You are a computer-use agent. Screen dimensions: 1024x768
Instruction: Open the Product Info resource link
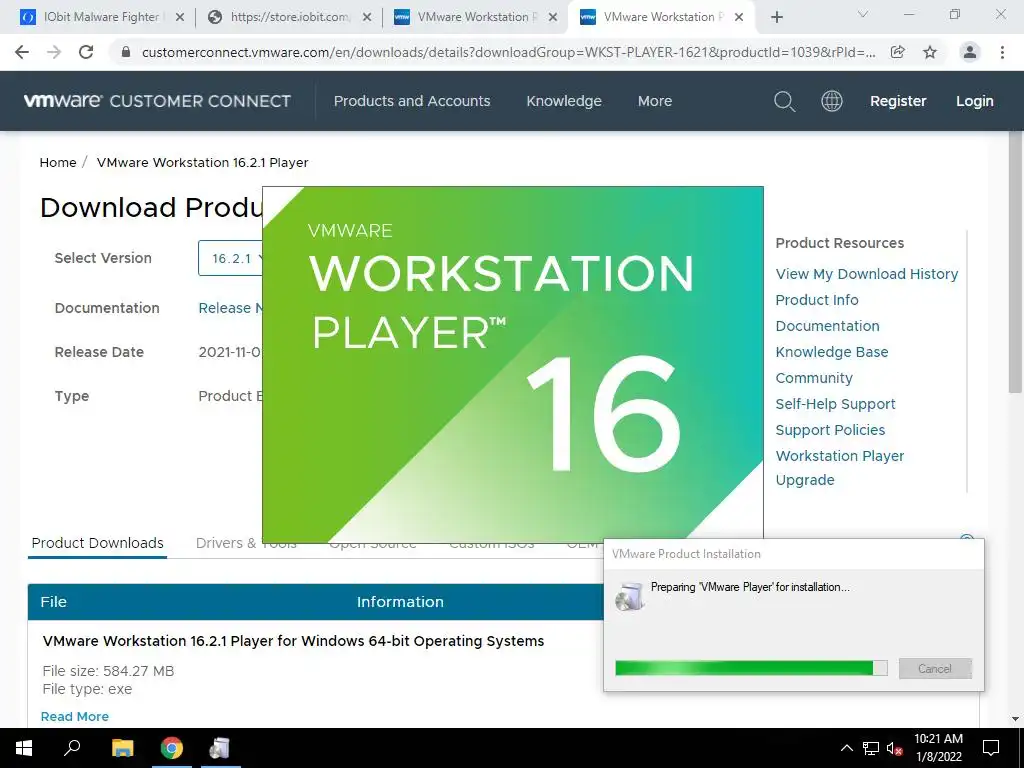pyautogui.click(x=817, y=300)
